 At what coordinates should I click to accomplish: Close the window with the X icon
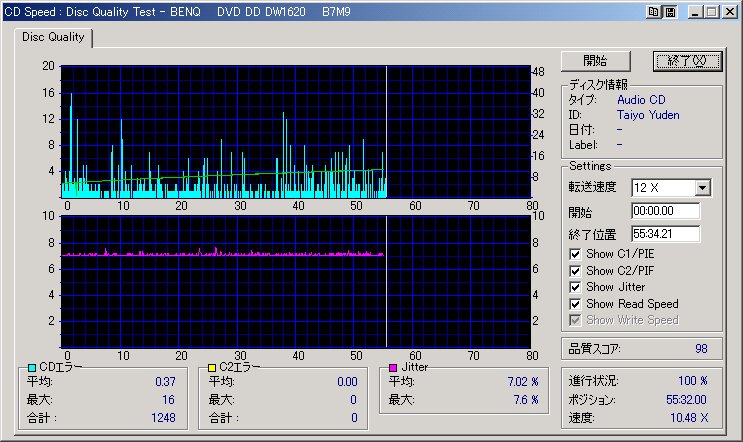click(728, 12)
